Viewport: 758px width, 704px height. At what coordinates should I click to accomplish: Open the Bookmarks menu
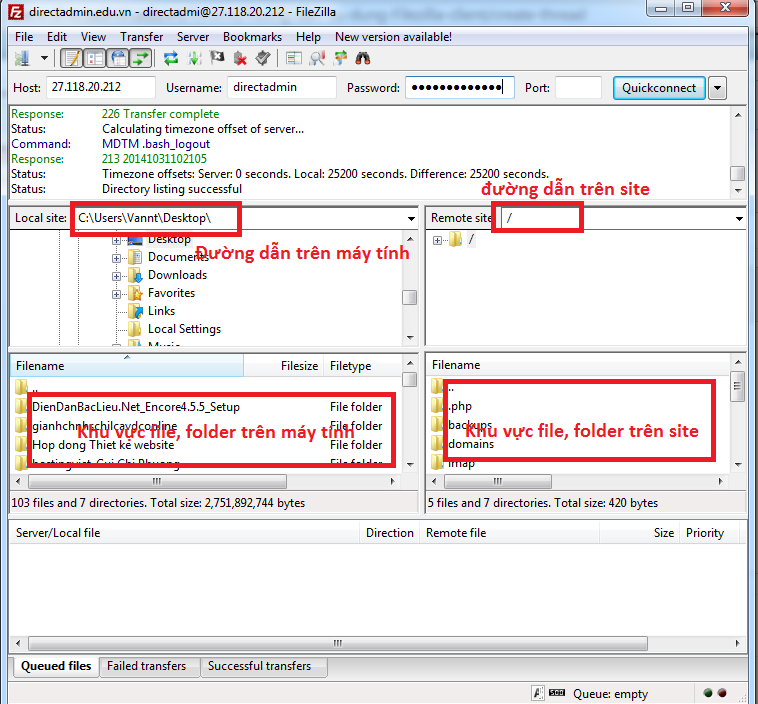click(252, 37)
